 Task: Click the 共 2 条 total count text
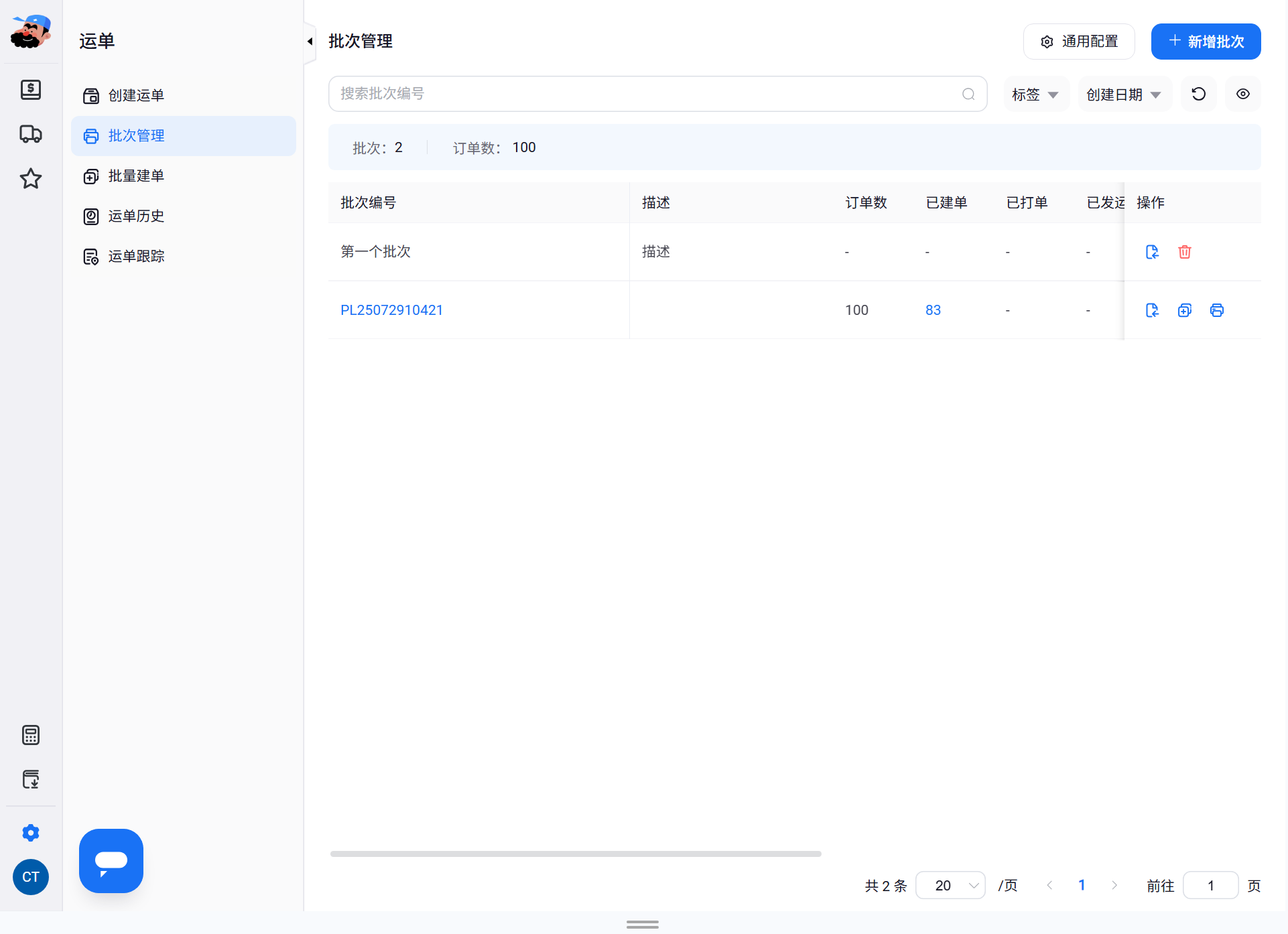click(x=886, y=886)
